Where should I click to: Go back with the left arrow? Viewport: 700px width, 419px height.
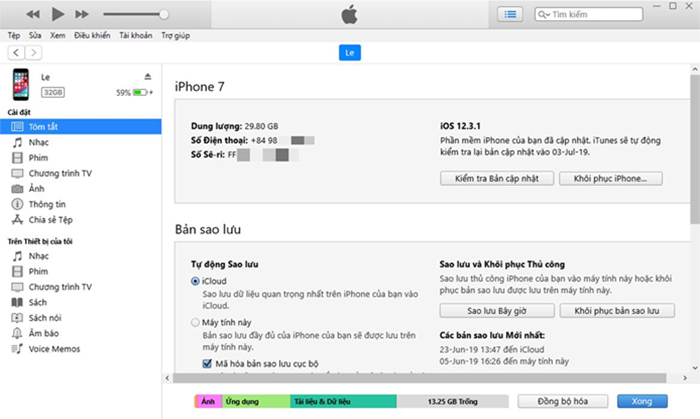click(x=16, y=53)
